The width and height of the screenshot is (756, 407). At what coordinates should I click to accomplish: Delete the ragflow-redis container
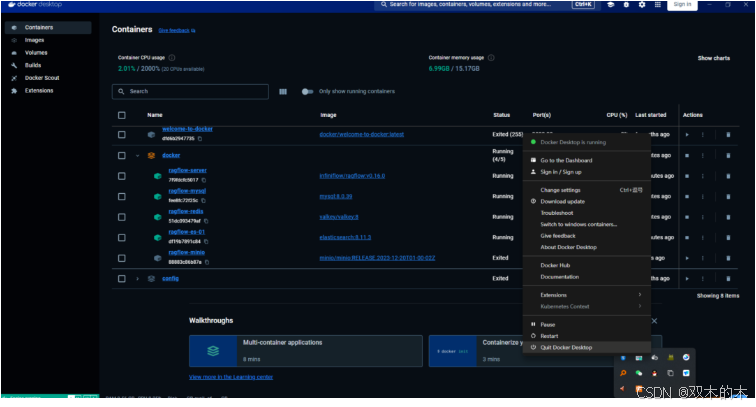(728, 217)
